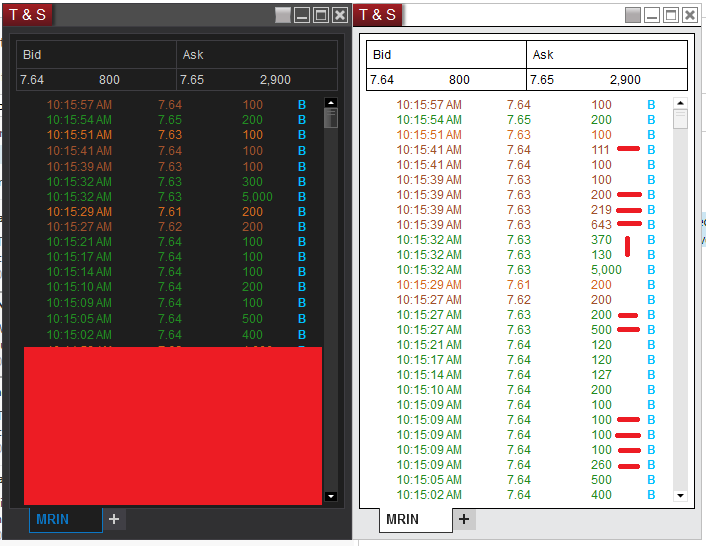Click the Bid header in the dark window
Screen dimensions: 706x546
point(96,54)
